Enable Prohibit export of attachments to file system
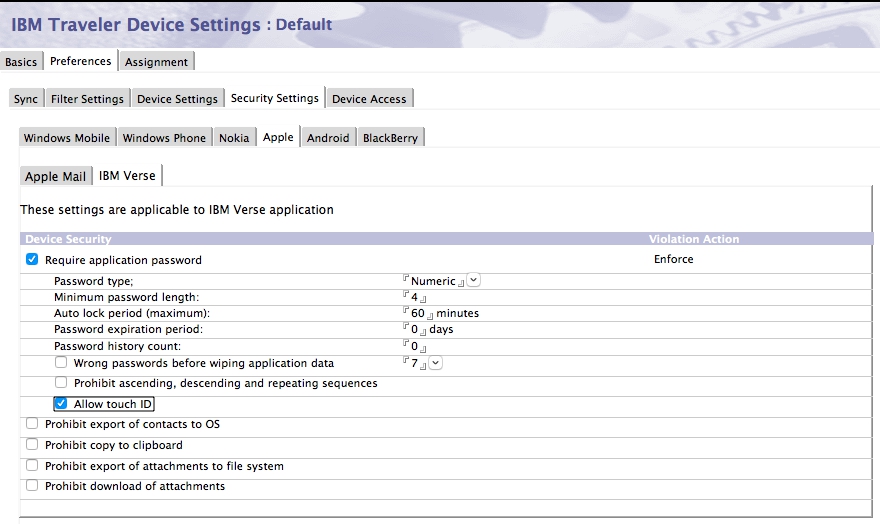The height and width of the screenshot is (524, 880). 32,465
